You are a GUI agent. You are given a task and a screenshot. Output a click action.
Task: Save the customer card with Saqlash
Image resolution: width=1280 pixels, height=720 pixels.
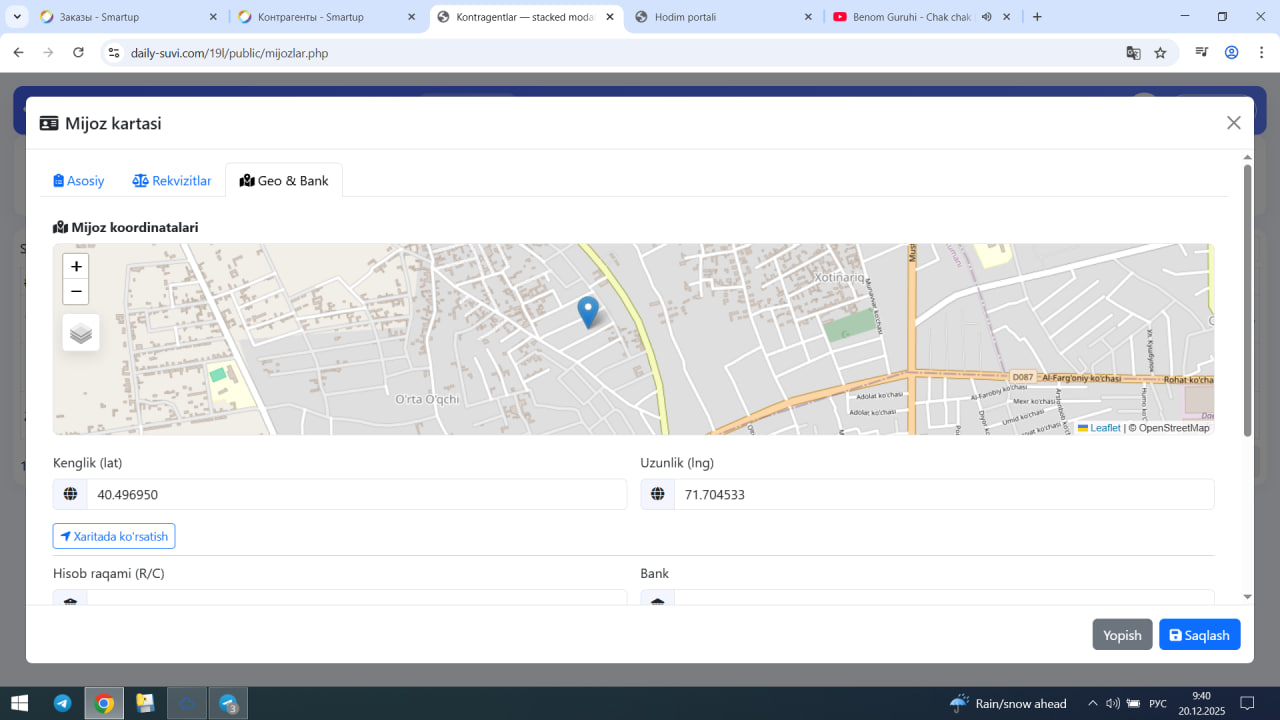pyautogui.click(x=1200, y=635)
